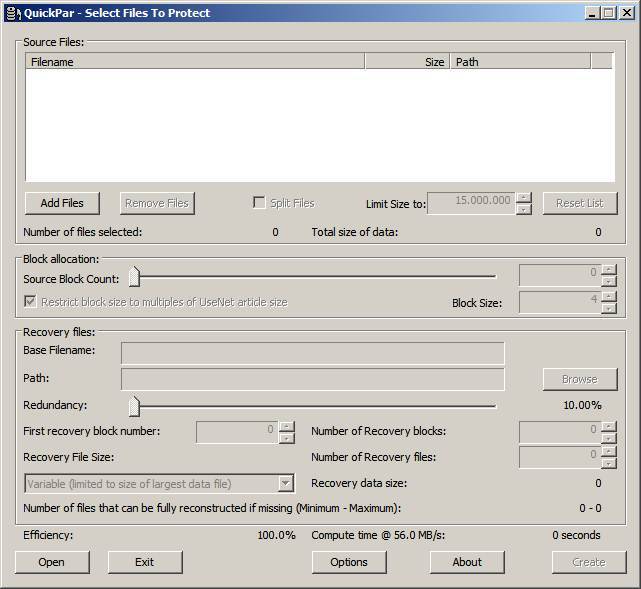Screen dimensions: 641x589
Task: Open the Options dialog button
Action: pyautogui.click(x=349, y=562)
